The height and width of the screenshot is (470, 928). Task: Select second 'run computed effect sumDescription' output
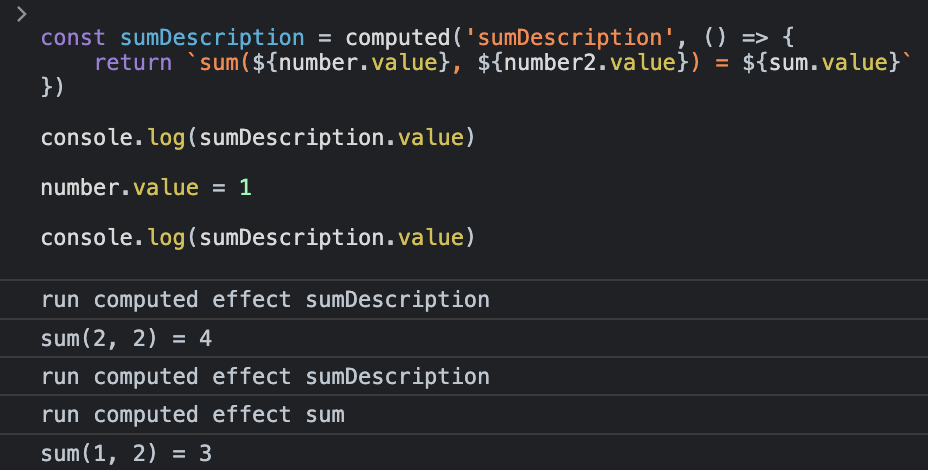click(x=265, y=377)
